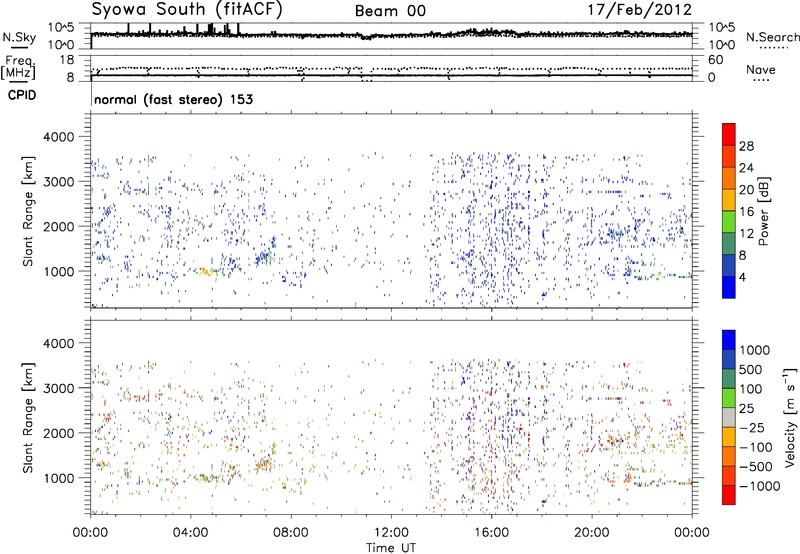Click the '-1000' velocity colorbar value
Viewport: 800px width, 554px height.
(760, 486)
